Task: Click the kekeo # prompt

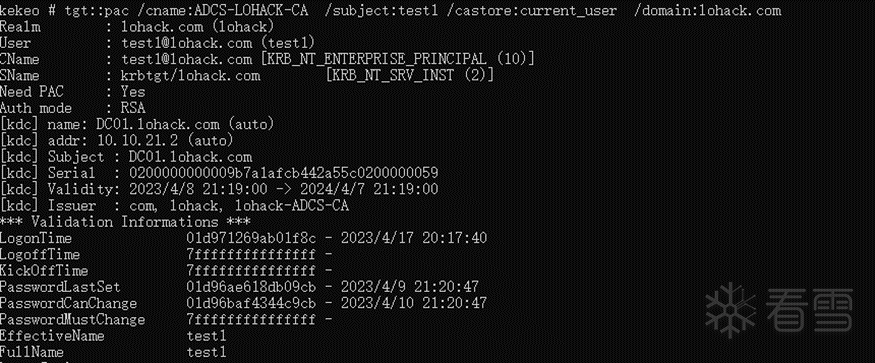Action: [x=28, y=11]
